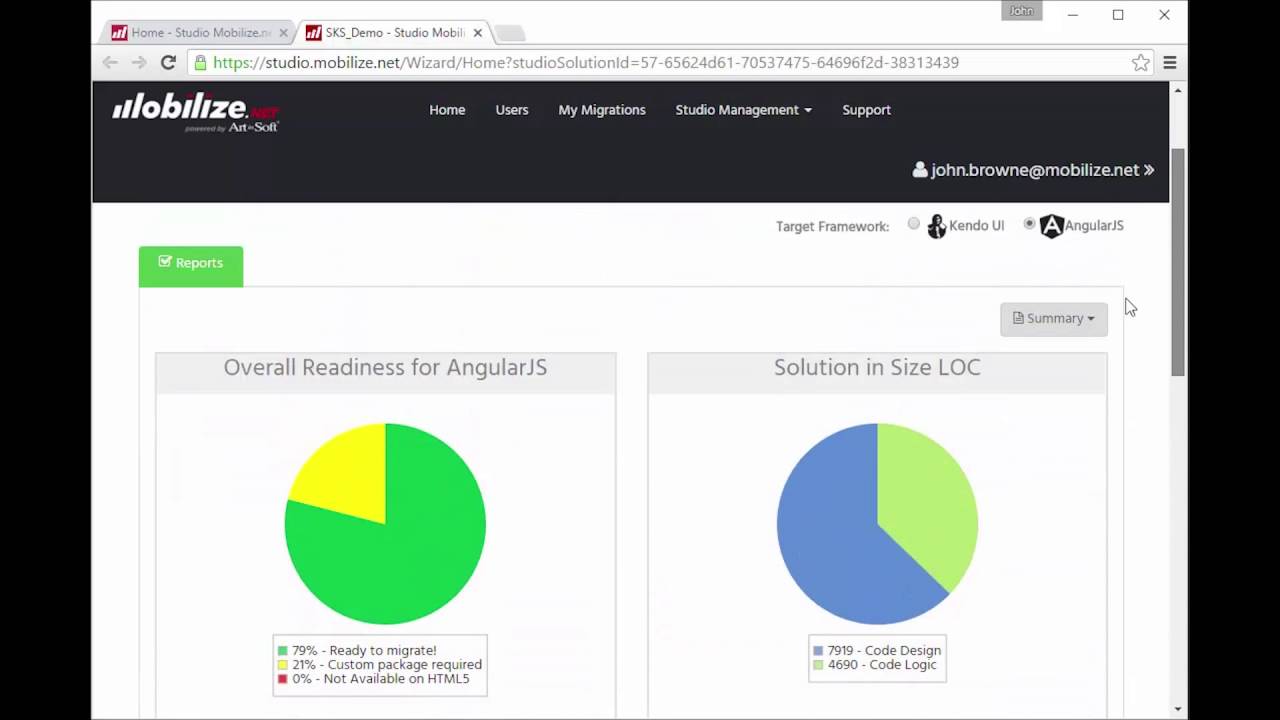Click "7919 - Code Design" legend text
Viewport: 1280px width, 720px height.
[884, 651]
